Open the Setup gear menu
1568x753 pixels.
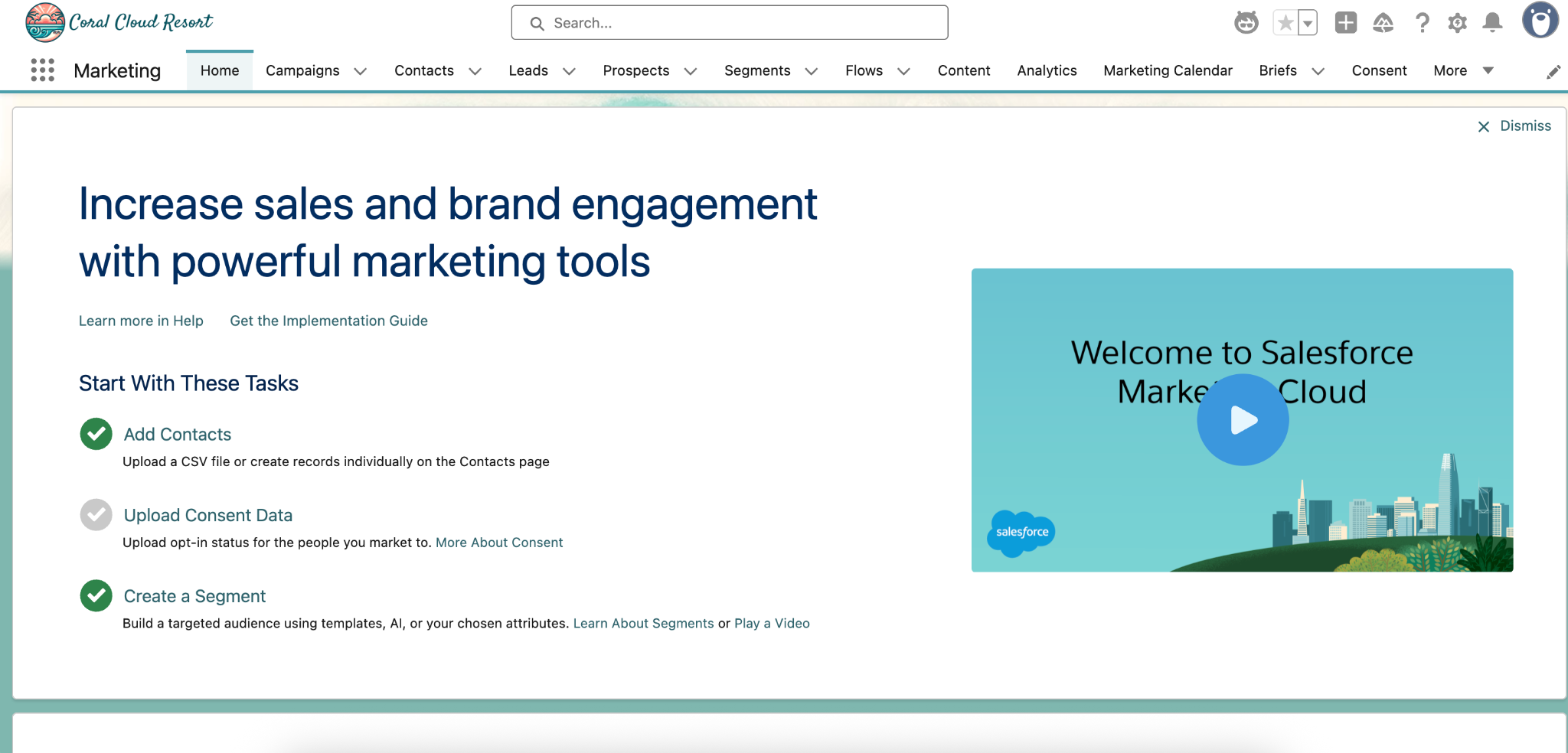[x=1457, y=23]
